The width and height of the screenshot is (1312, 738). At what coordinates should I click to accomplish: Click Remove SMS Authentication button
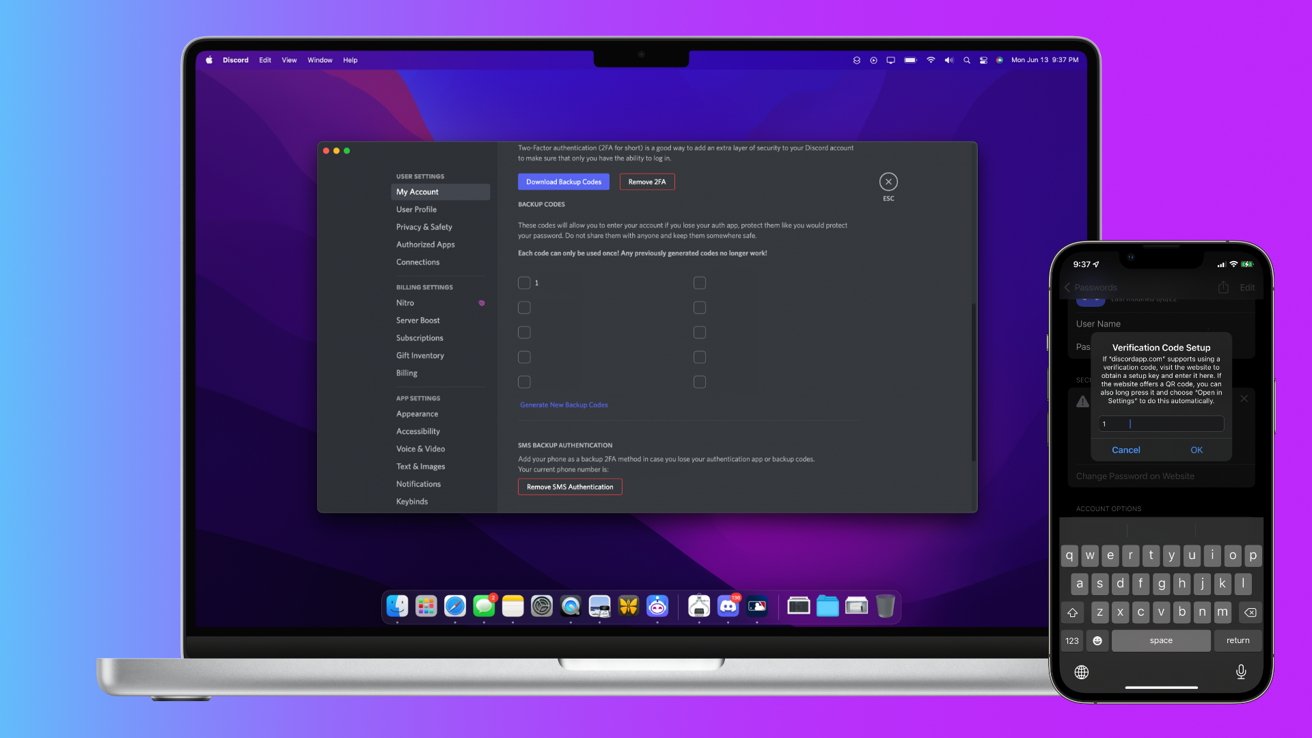click(570, 487)
